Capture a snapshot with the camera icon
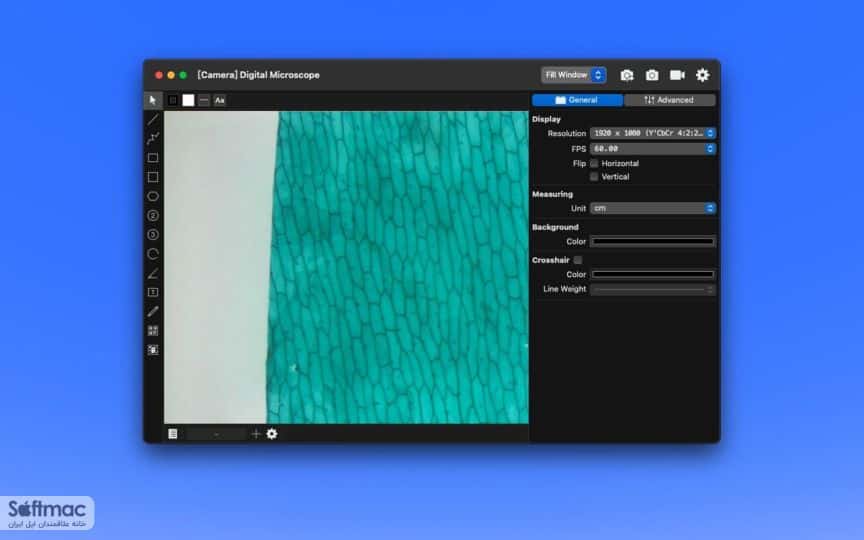 (652, 75)
